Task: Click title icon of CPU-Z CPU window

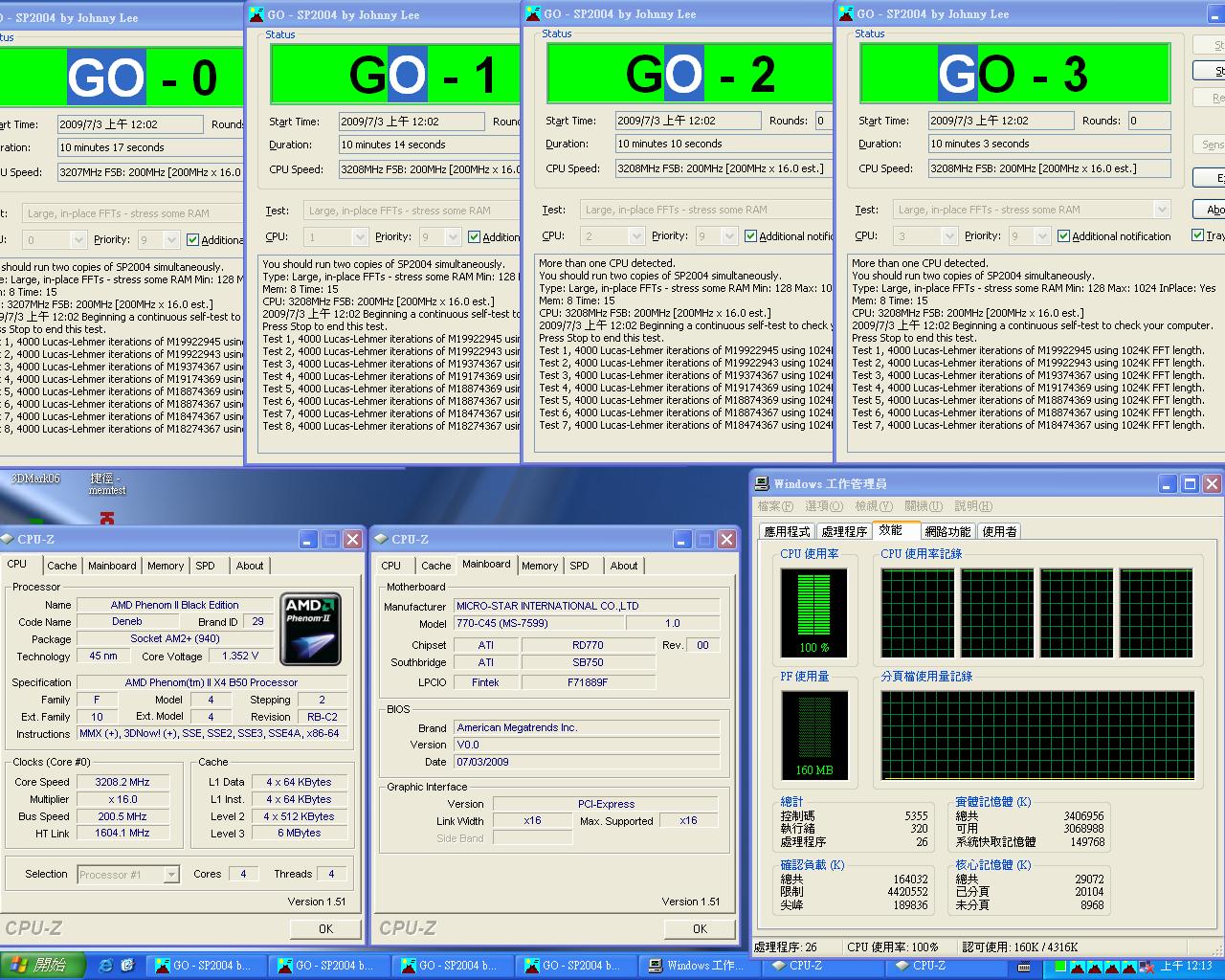Action: coord(7,539)
